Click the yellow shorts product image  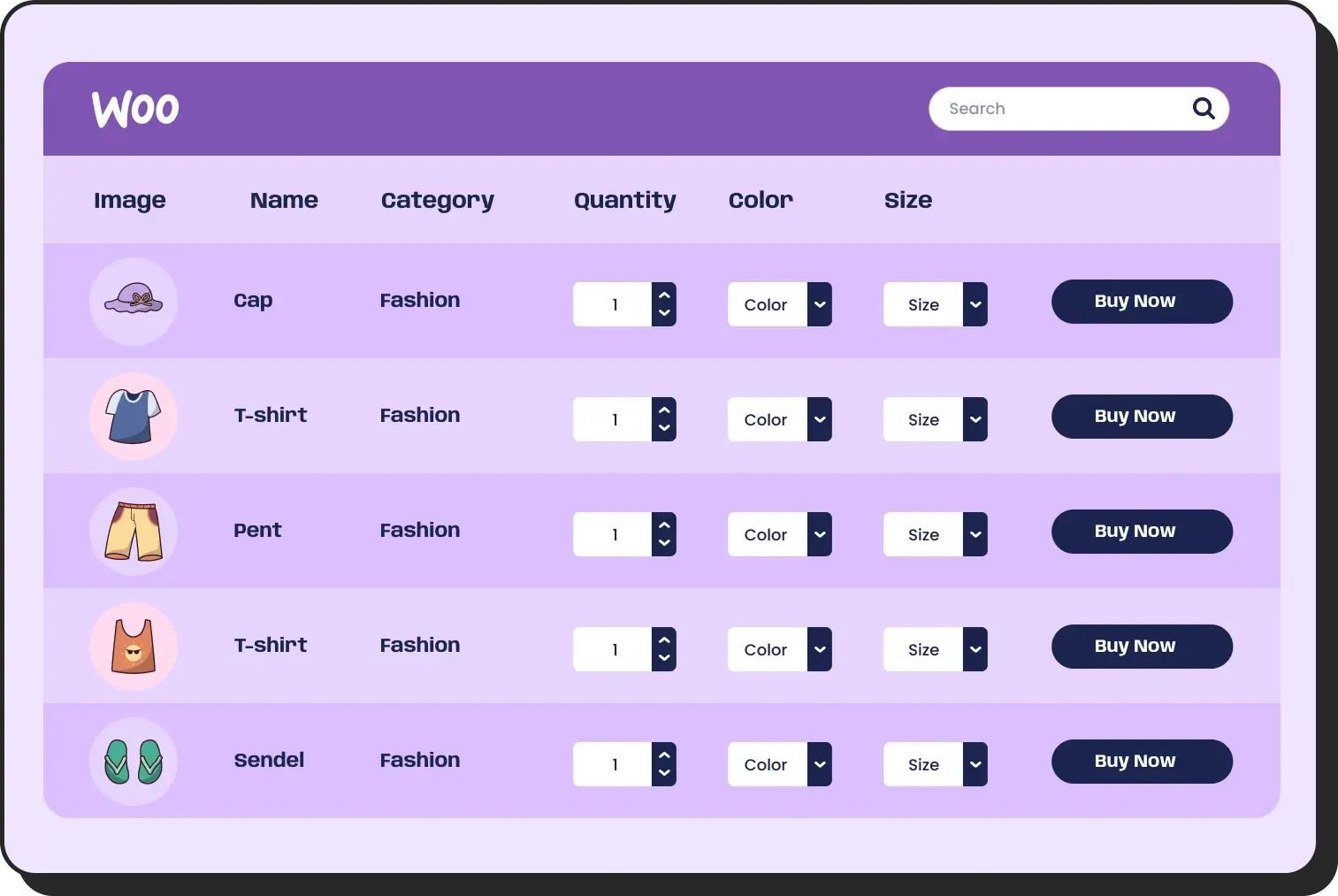(x=134, y=531)
